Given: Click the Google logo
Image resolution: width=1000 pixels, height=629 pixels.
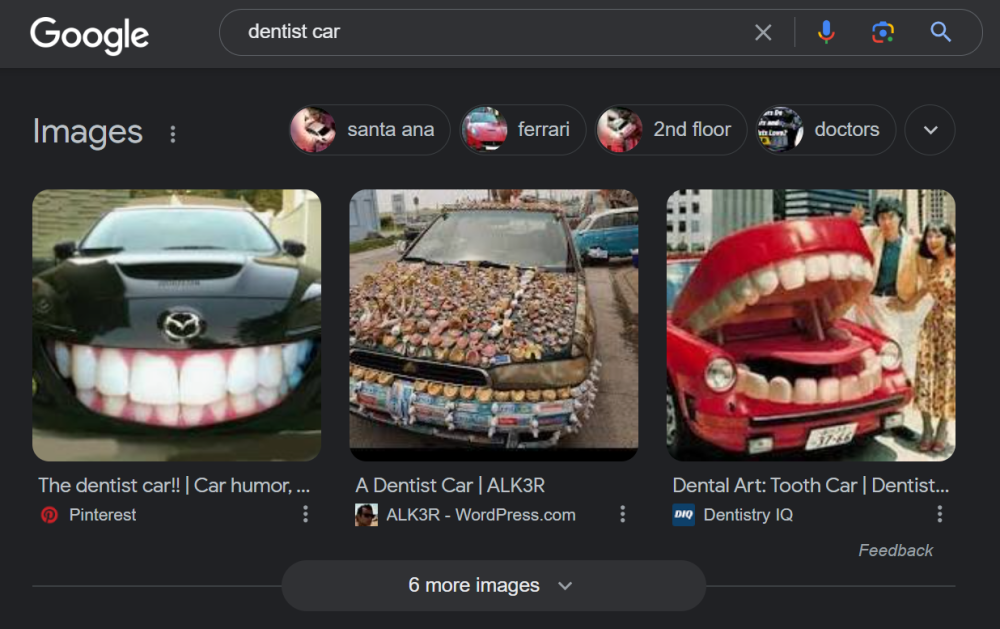Looking at the screenshot, I should click(89, 34).
